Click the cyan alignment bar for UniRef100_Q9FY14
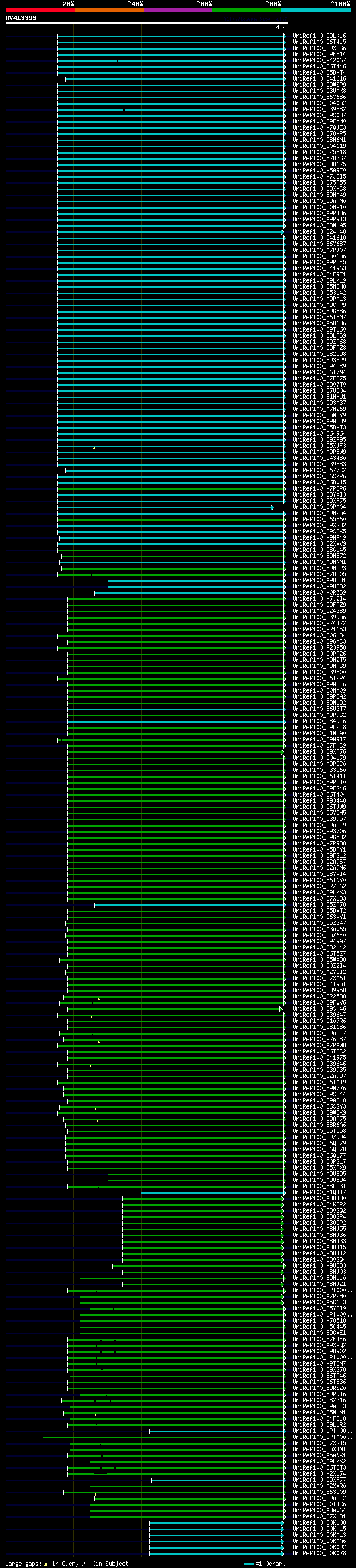 pos(171,55)
